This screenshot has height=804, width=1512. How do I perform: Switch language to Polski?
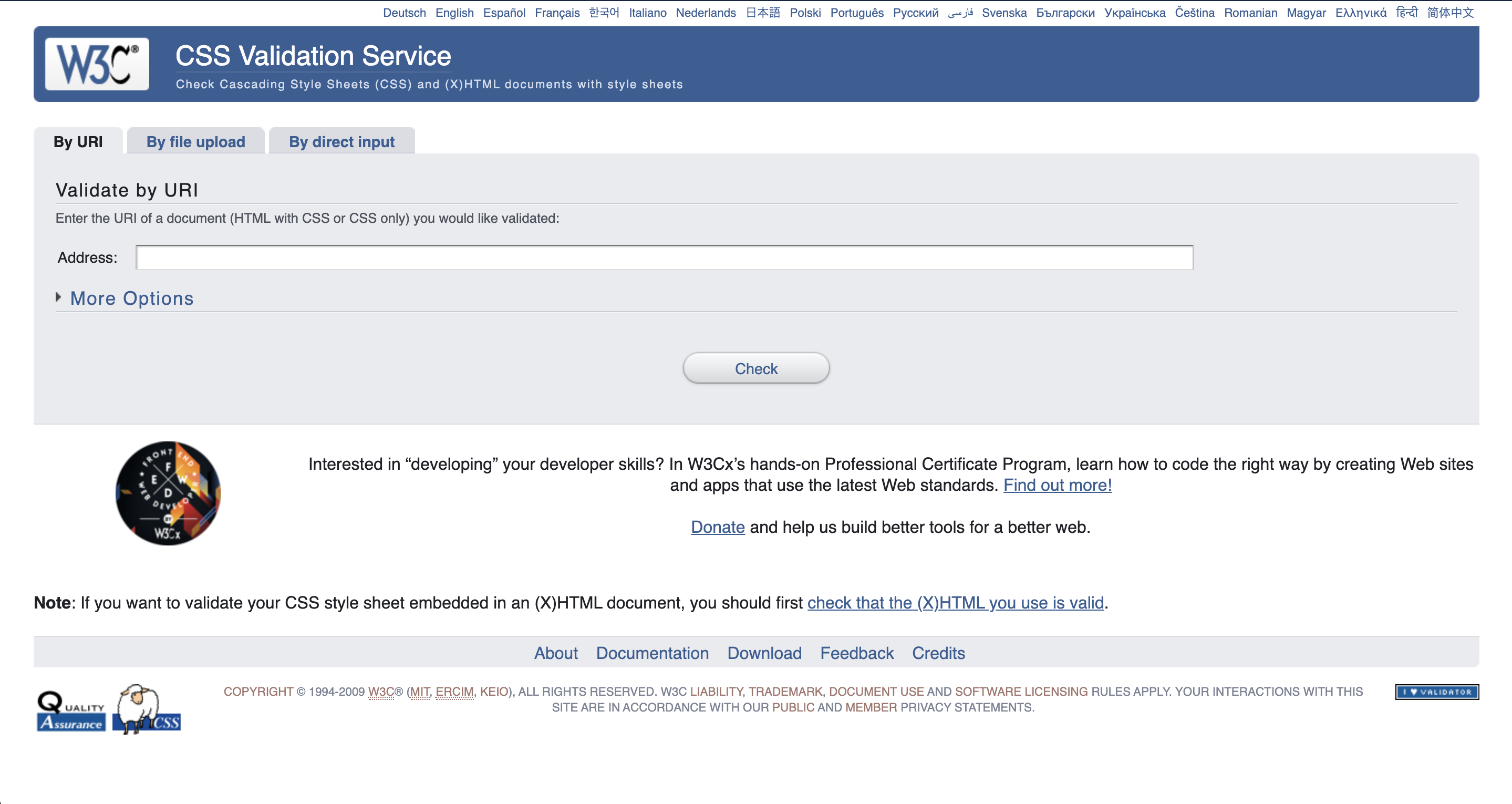tap(805, 13)
